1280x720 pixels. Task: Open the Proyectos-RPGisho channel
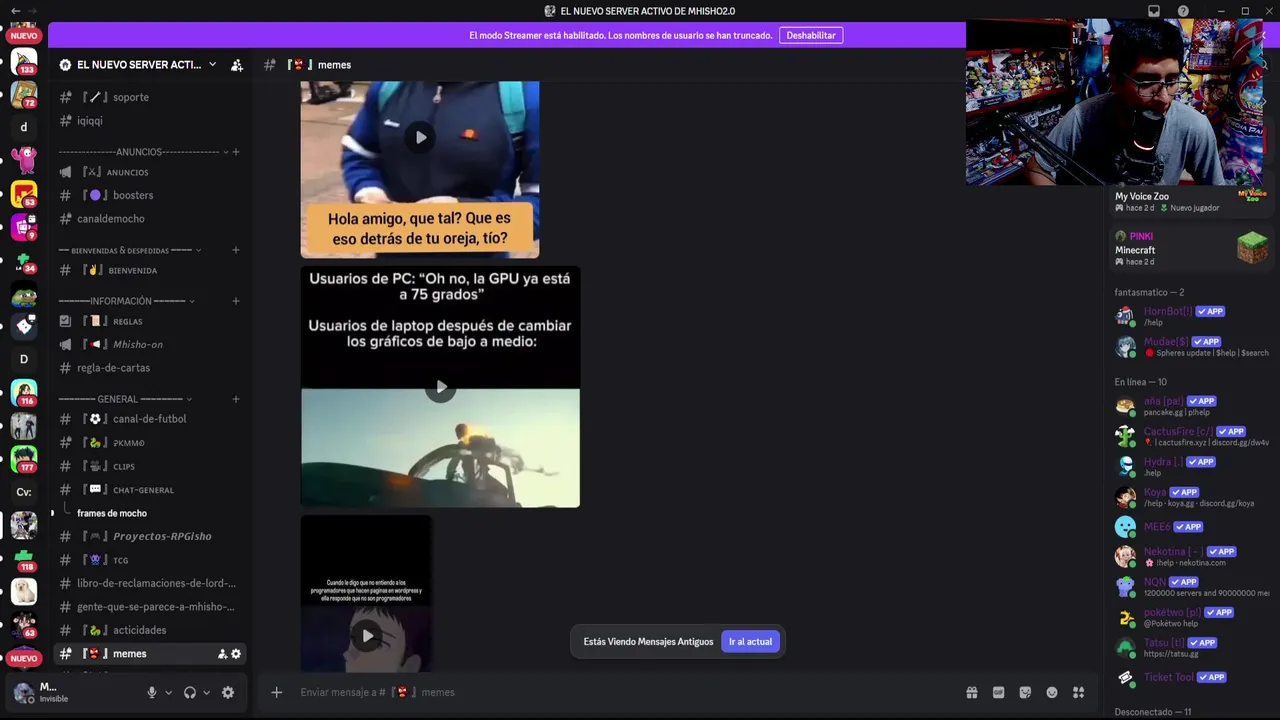[x=149, y=536]
